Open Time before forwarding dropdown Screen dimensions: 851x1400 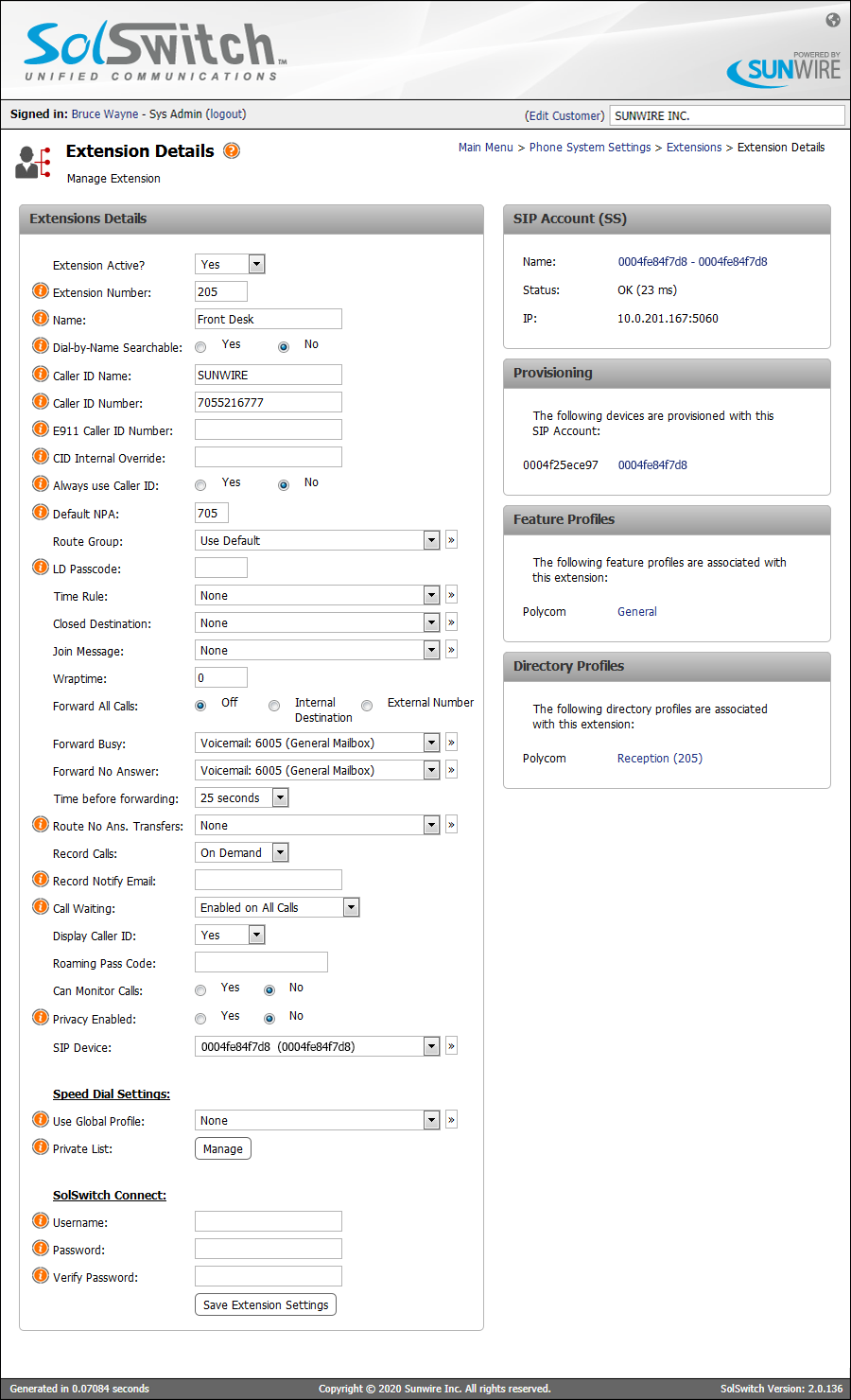coord(242,797)
